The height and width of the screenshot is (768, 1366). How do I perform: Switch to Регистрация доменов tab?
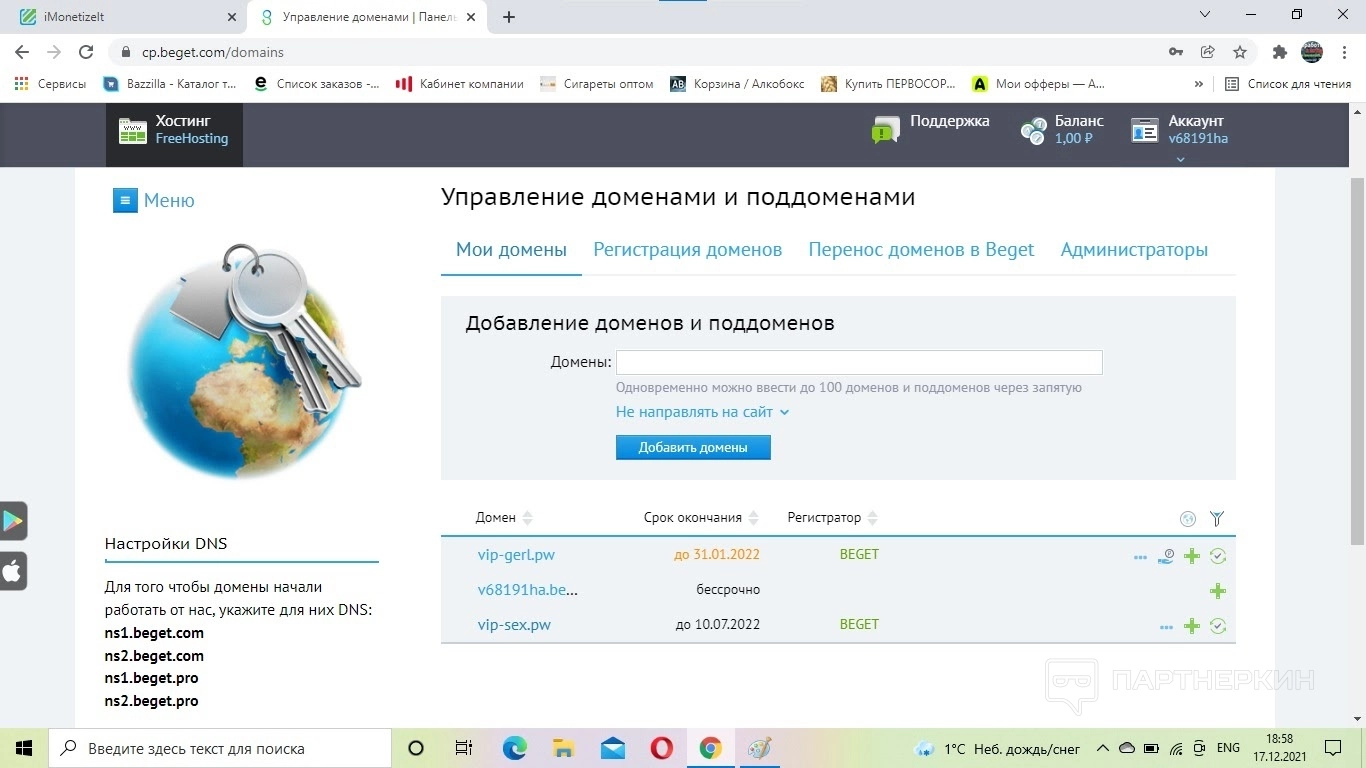tap(687, 250)
